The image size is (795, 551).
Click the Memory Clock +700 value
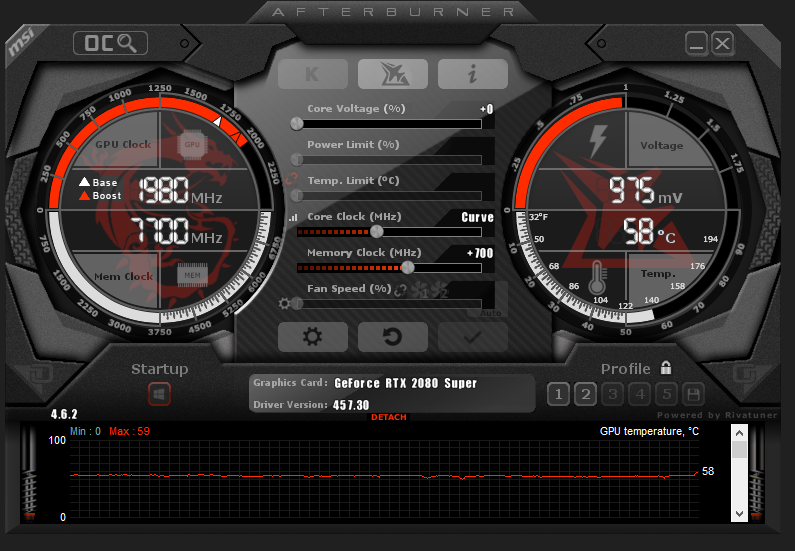pos(480,253)
